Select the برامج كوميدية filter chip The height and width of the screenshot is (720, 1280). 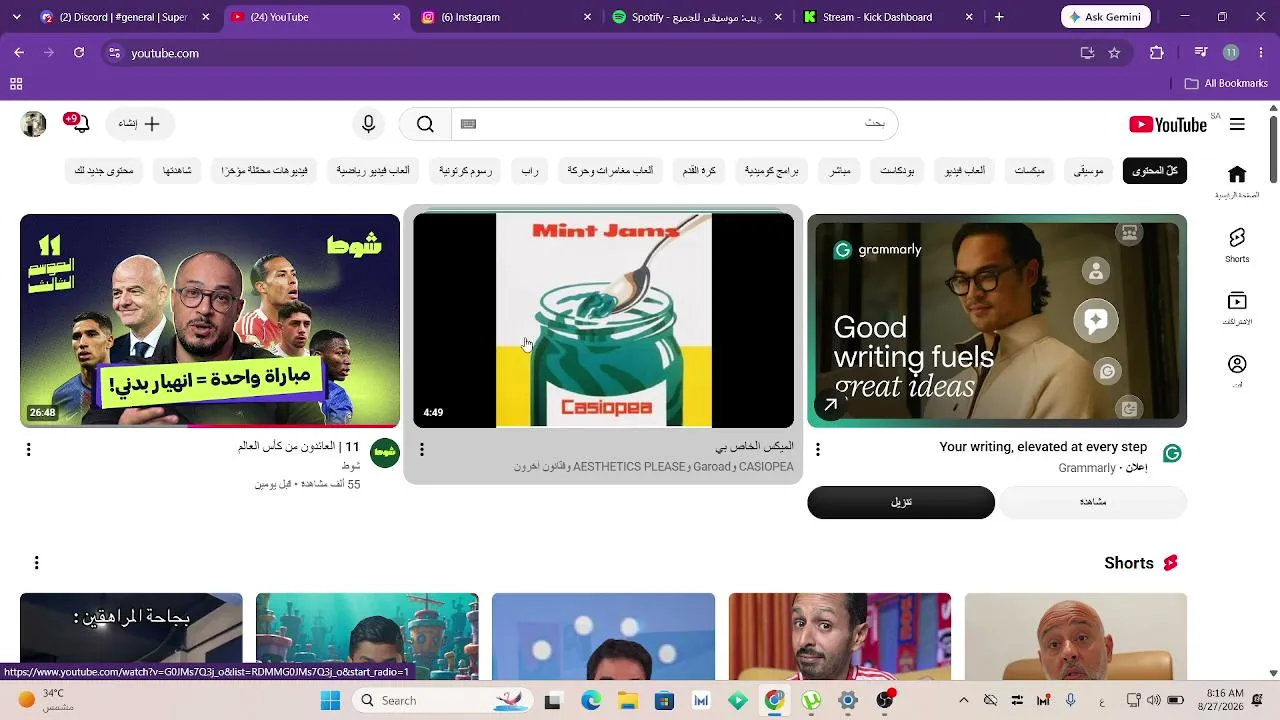[772, 171]
